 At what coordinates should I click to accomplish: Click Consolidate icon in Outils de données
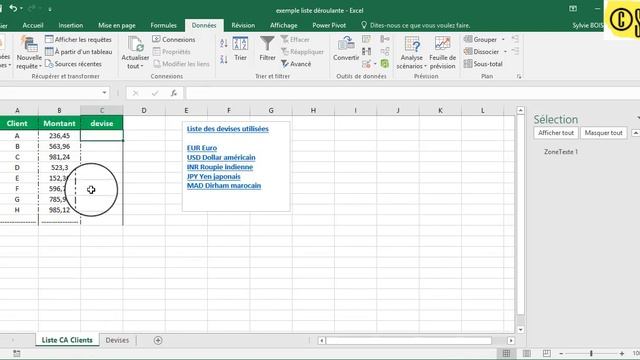[384, 39]
